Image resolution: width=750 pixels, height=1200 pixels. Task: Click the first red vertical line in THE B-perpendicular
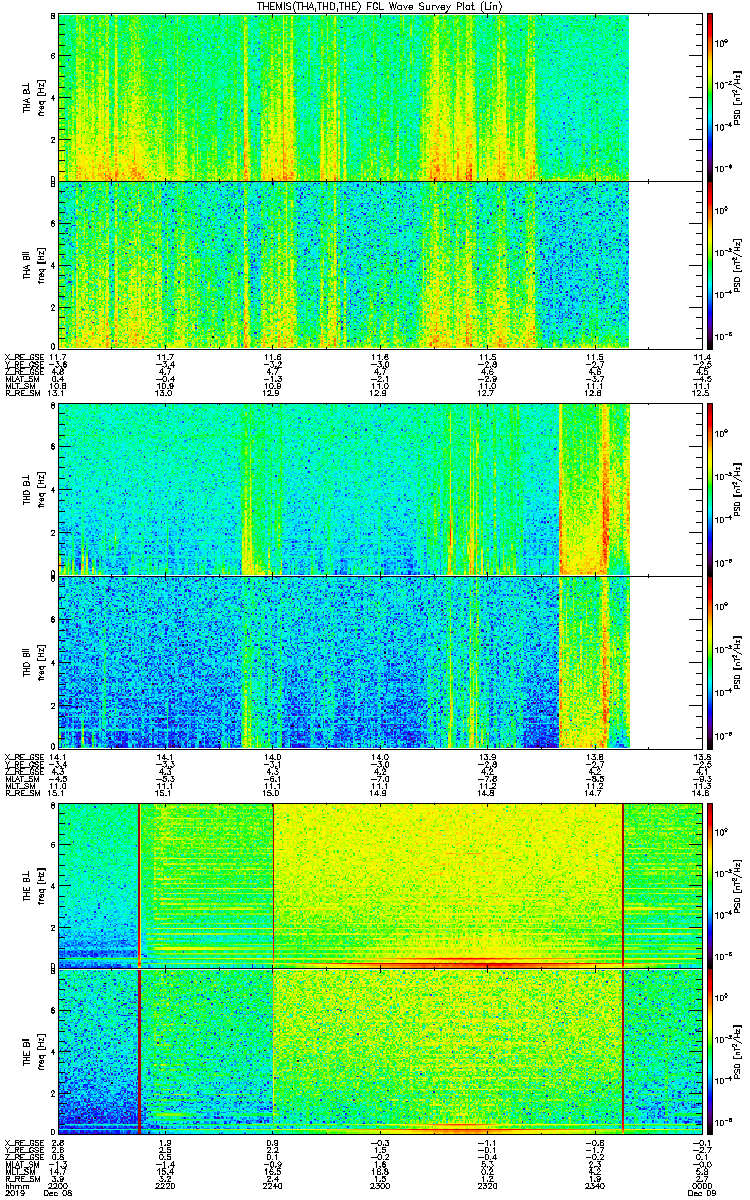click(x=139, y=884)
